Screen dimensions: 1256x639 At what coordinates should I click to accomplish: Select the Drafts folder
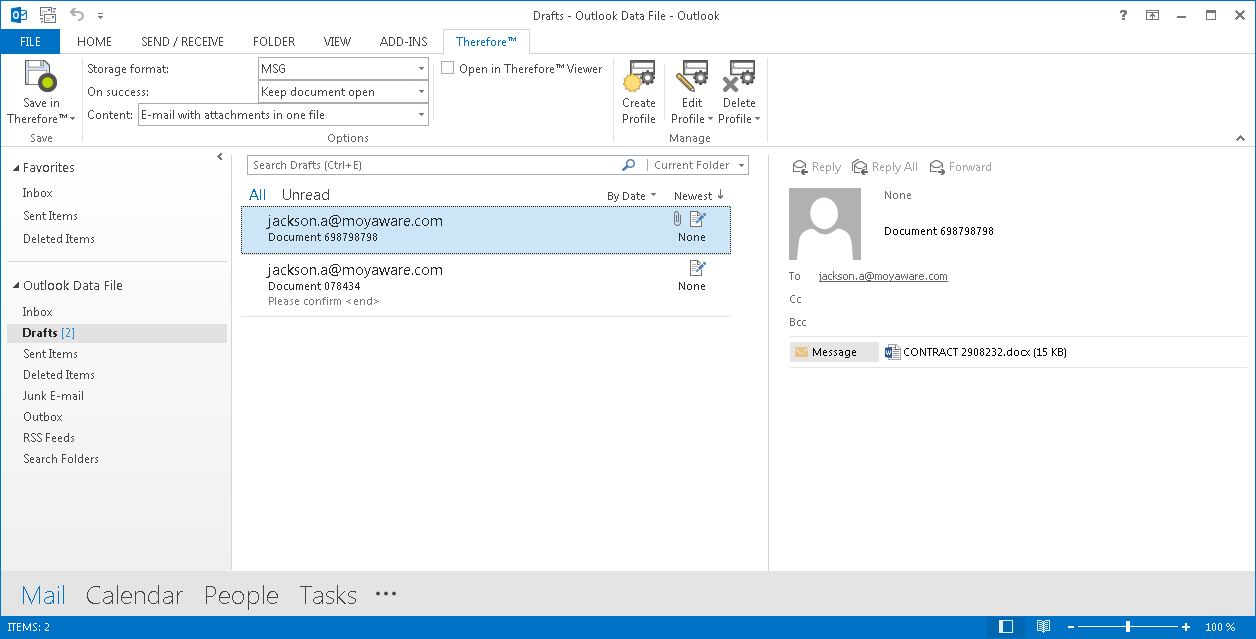point(45,332)
